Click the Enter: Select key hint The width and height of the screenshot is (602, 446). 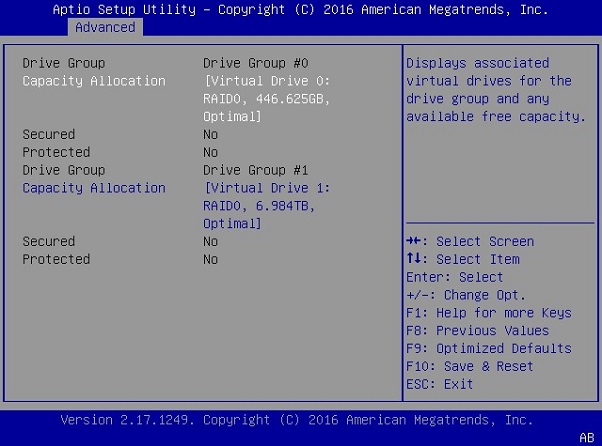click(455, 277)
